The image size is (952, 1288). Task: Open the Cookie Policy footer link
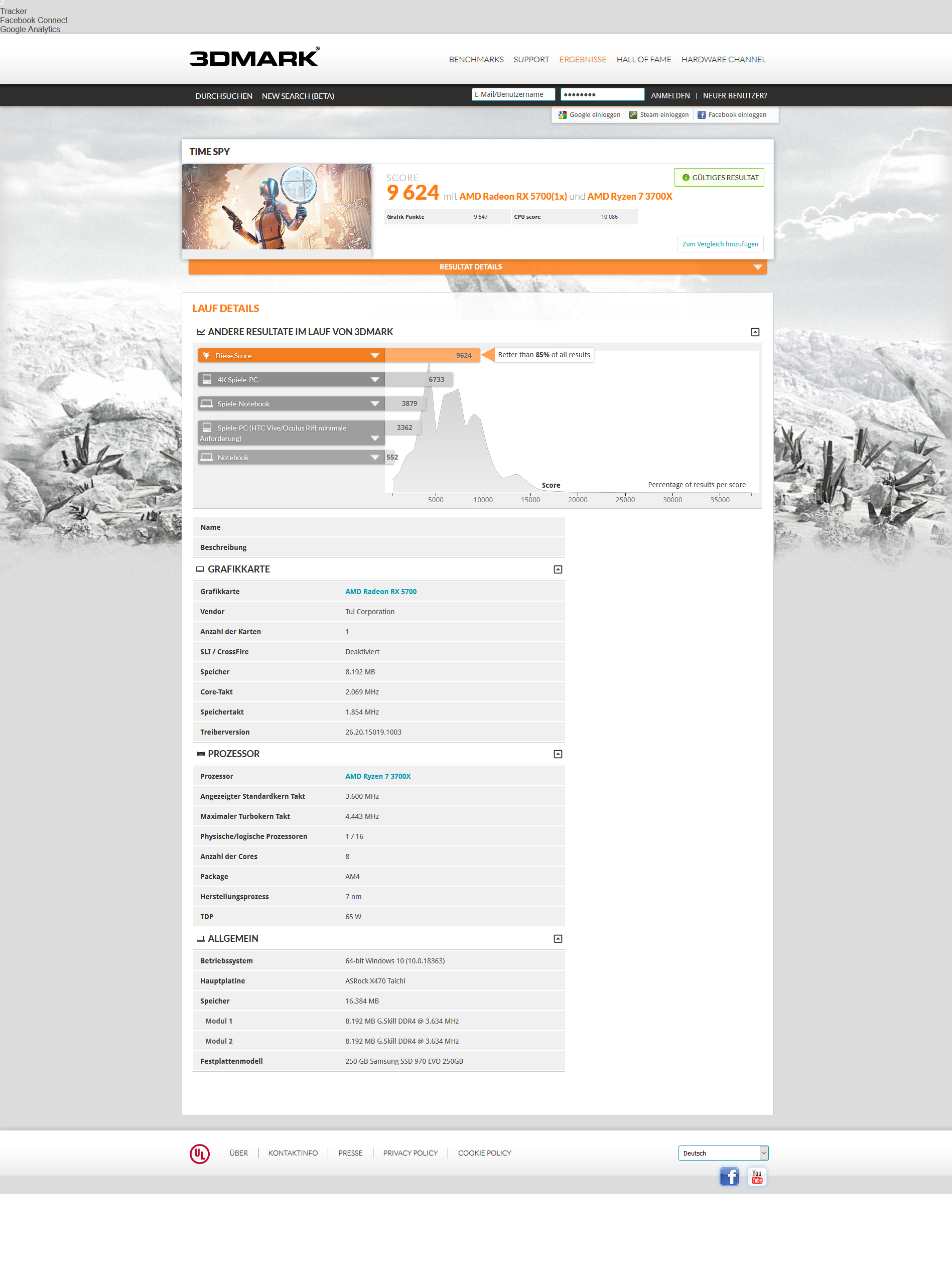coord(485,1153)
